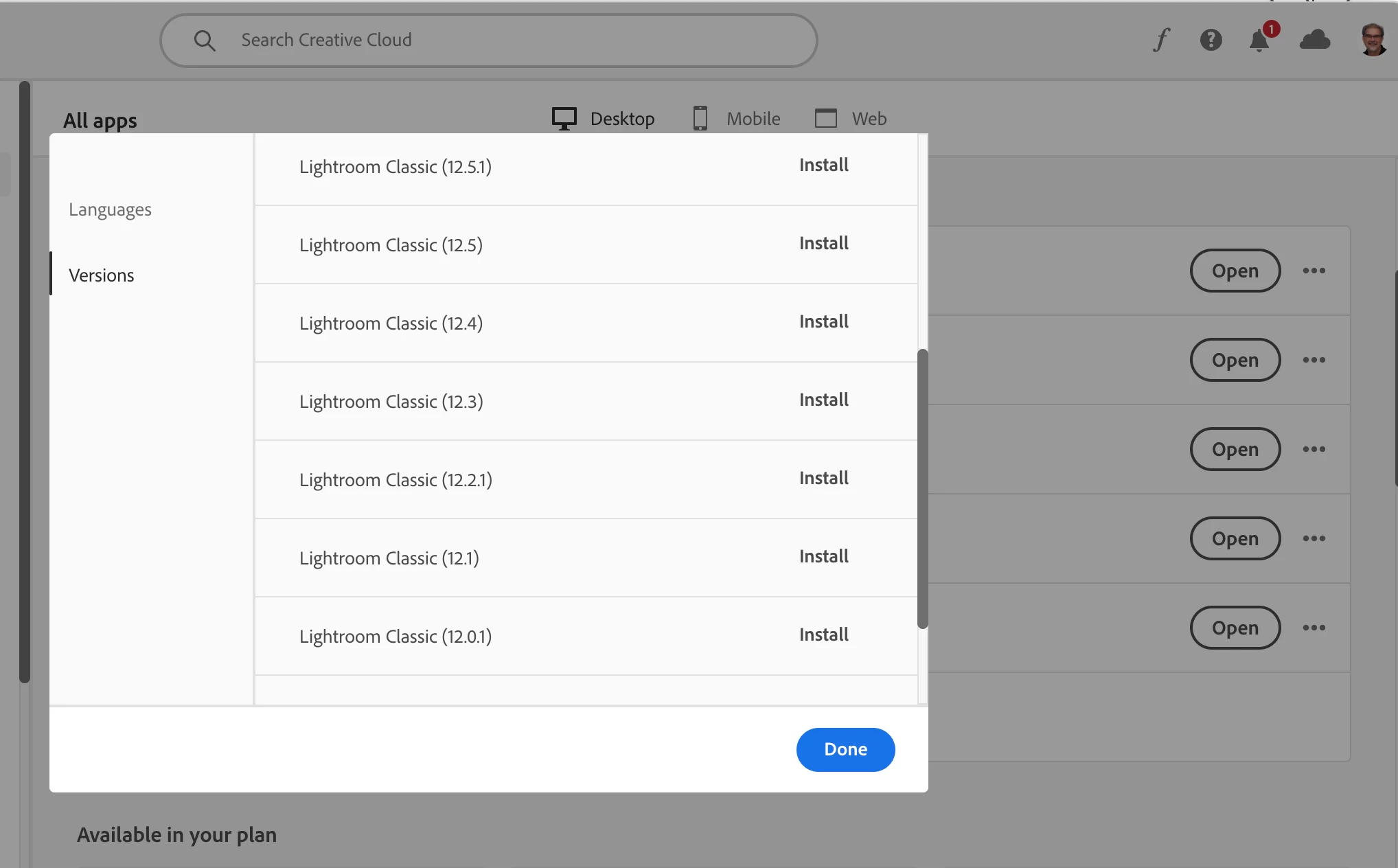
Task: Click the search magnifier icon
Action: click(204, 41)
